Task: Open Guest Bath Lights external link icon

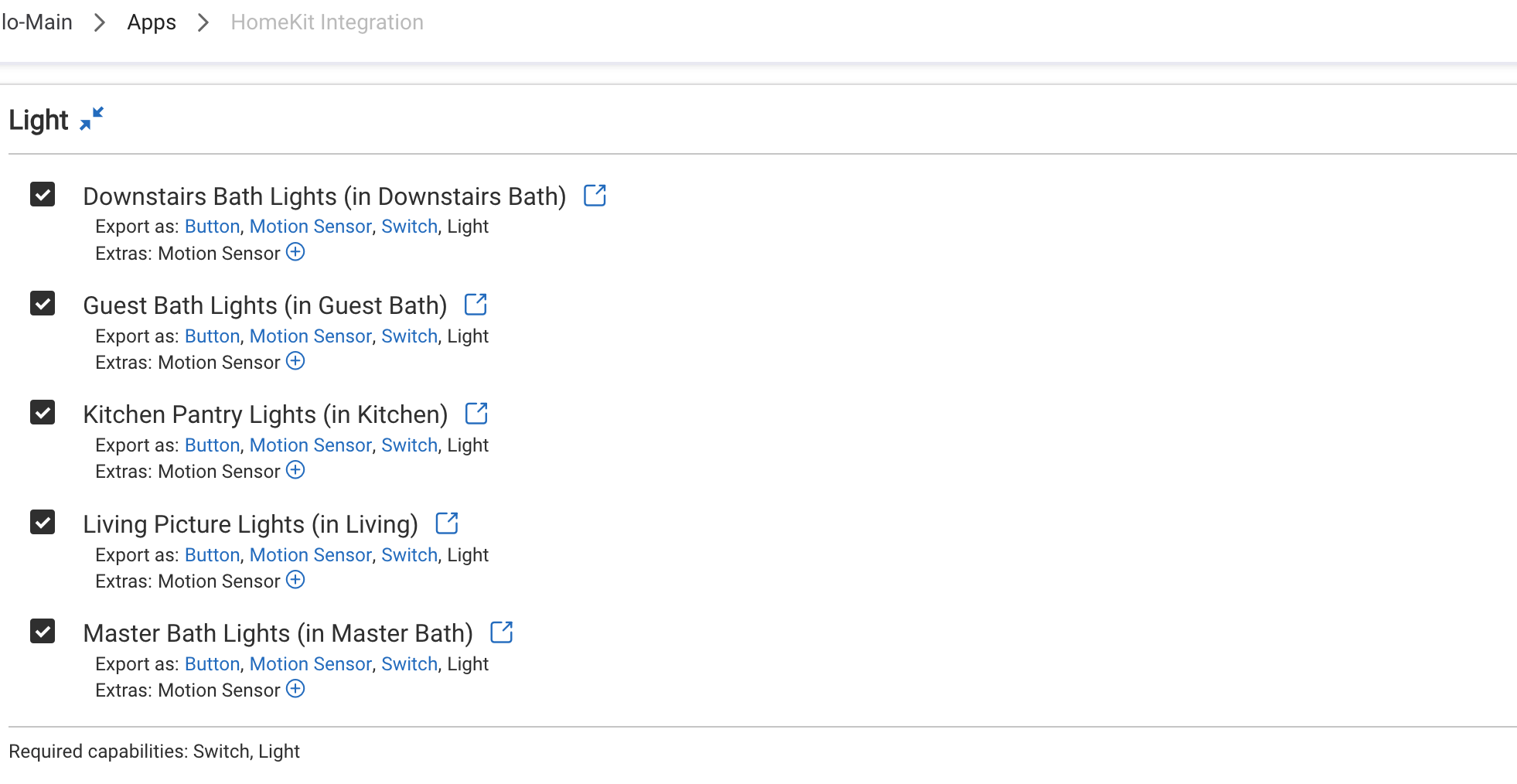Action: 476,305
